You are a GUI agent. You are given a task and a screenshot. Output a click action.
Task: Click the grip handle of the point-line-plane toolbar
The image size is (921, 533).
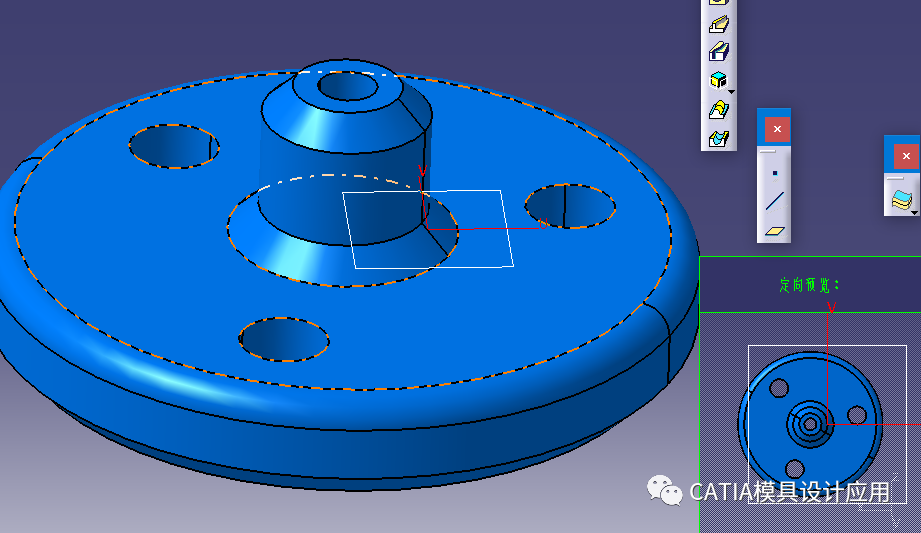coord(767,151)
